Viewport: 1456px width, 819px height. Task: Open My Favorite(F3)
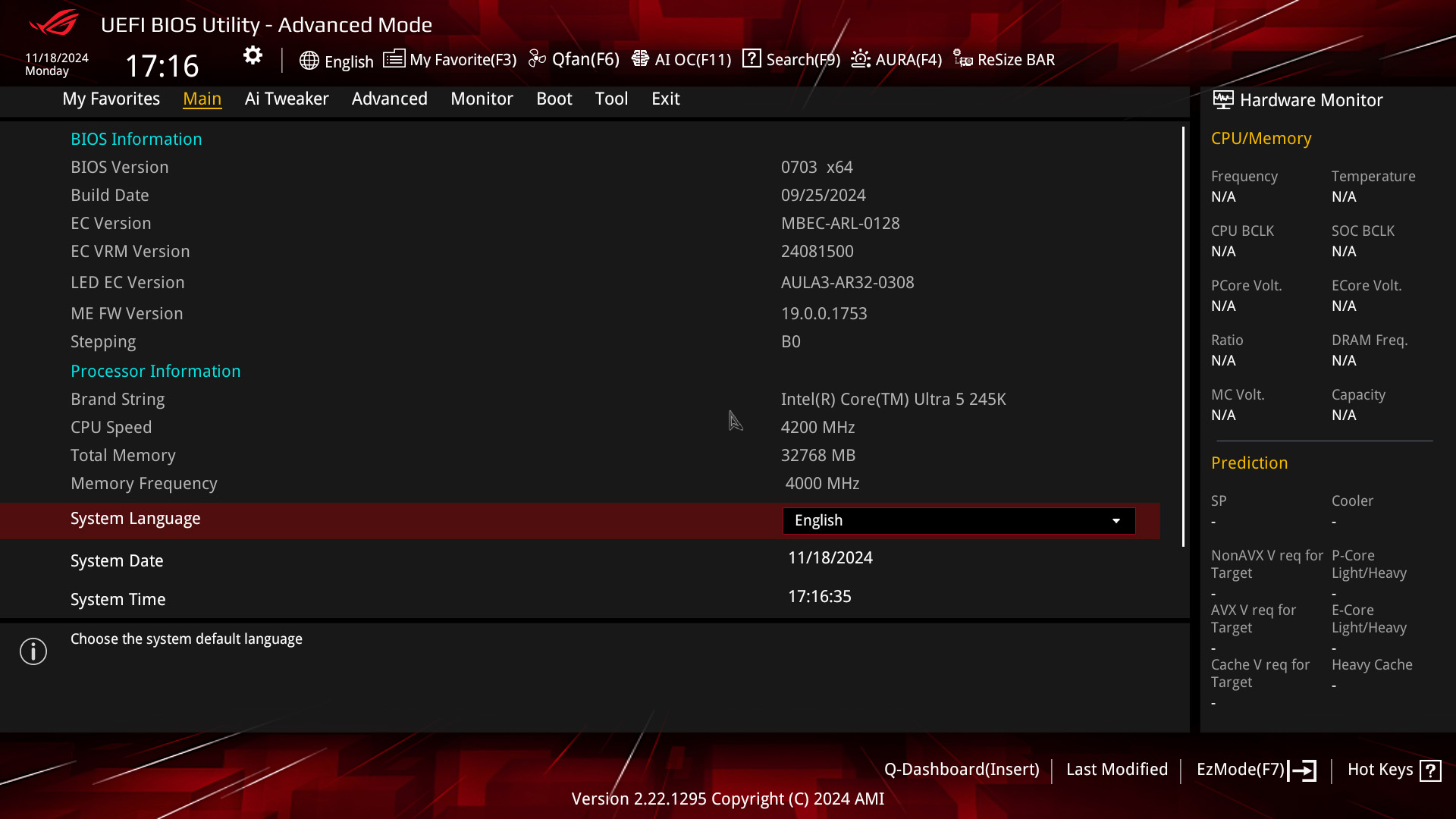click(450, 59)
